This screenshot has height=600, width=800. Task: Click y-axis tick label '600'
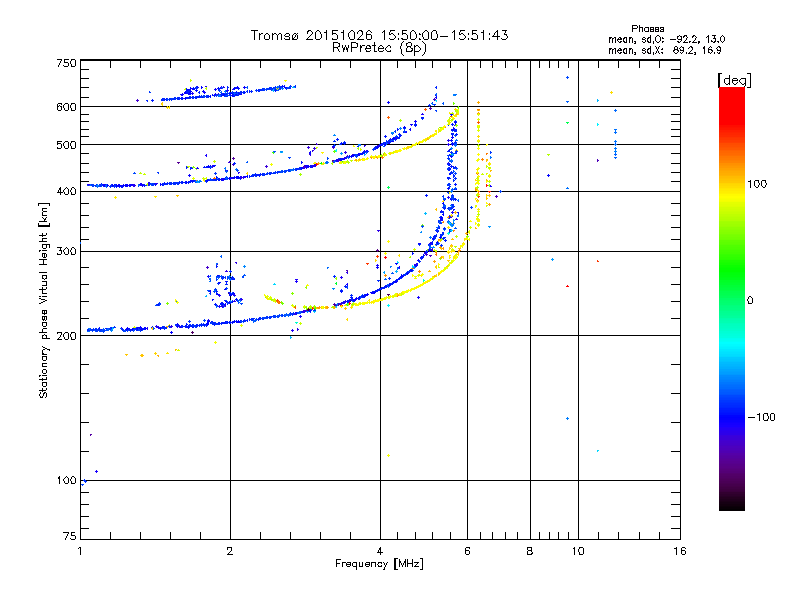click(66, 107)
